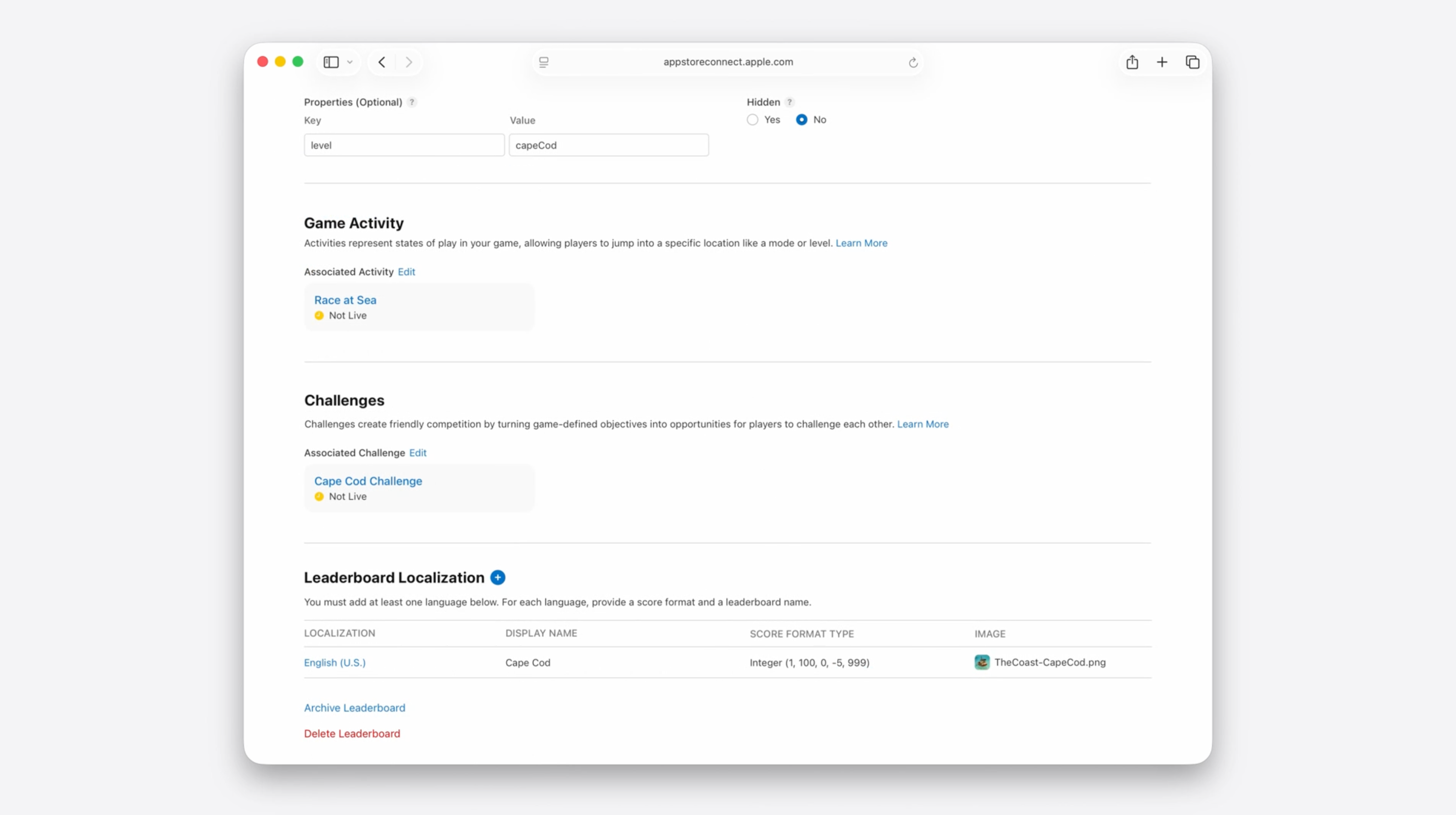Screen dimensions: 1456x815
Task: Open a new tab with plus icon
Action: pos(1162,62)
